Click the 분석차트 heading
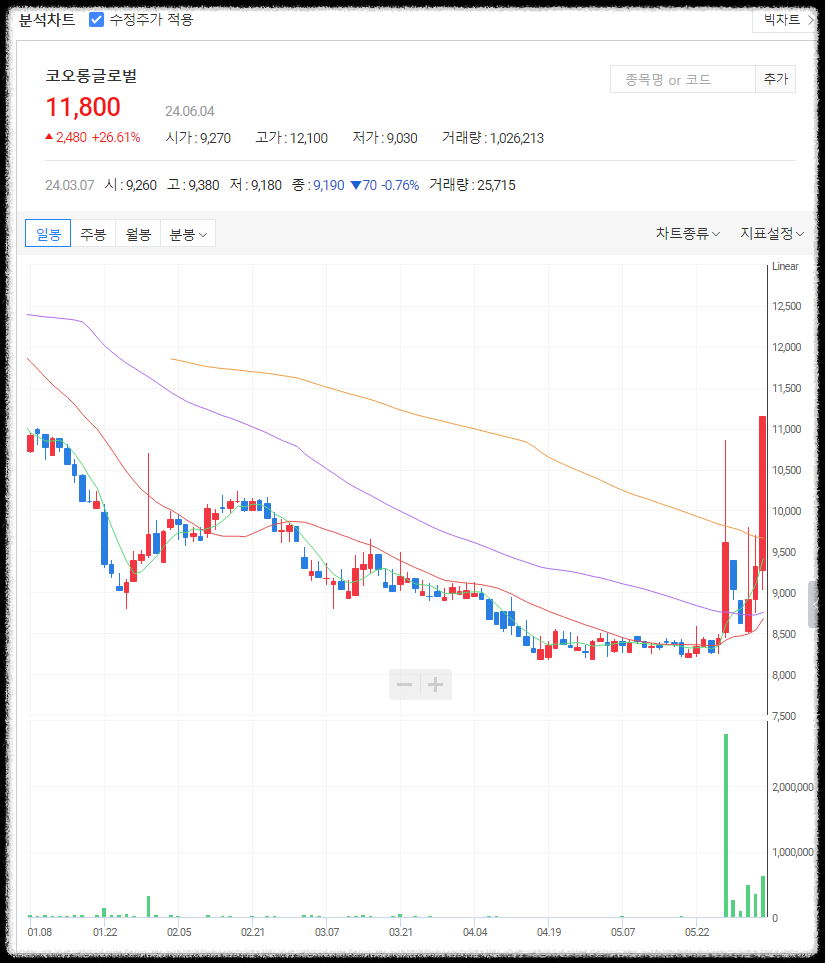This screenshot has width=825, height=963. [x=47, y=20]
